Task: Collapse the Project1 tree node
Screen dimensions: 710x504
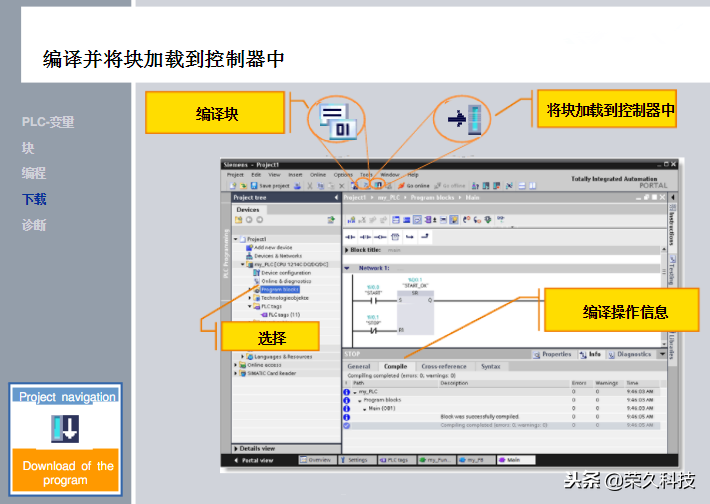Action: [x=235, y=239]
